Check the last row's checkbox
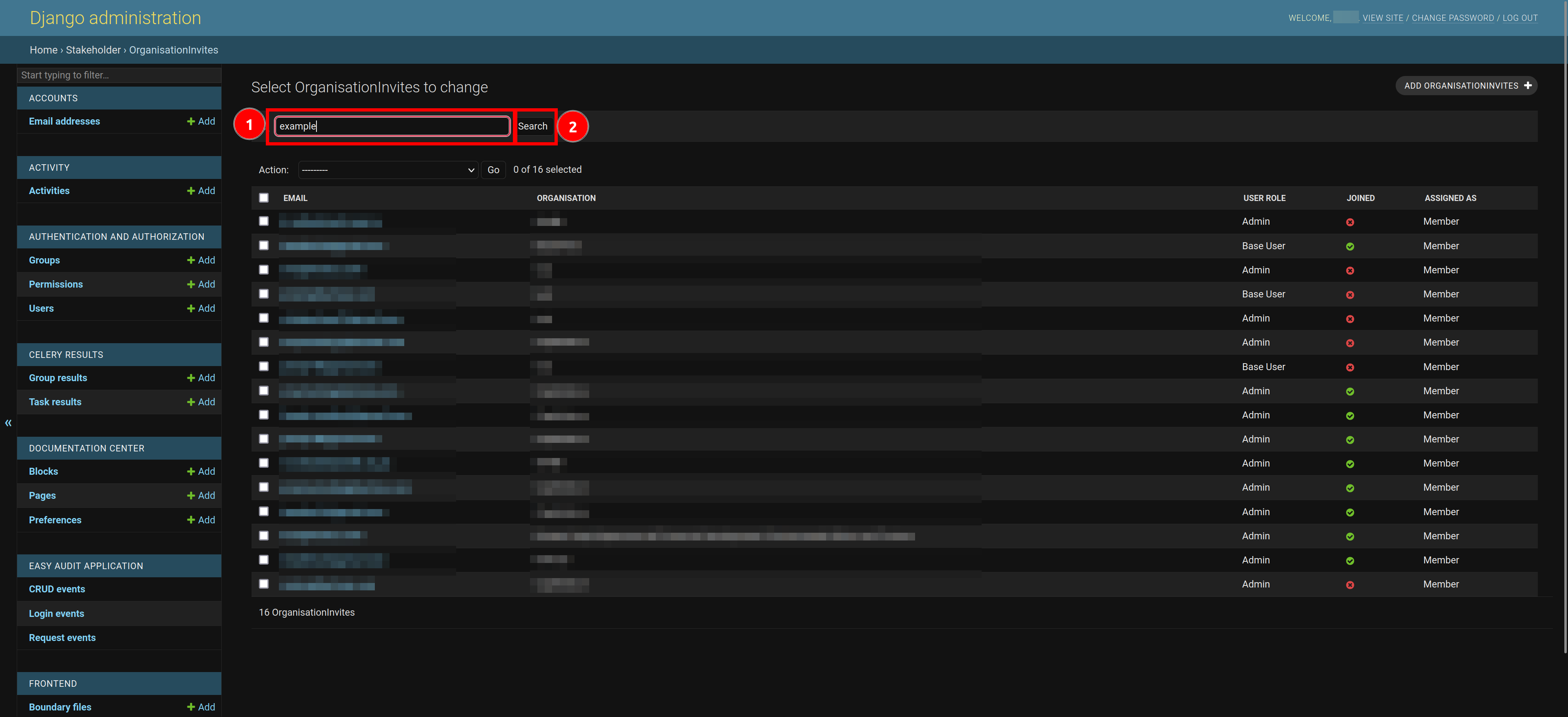This screenshot has width=1568, height=717. click(263, 583)
